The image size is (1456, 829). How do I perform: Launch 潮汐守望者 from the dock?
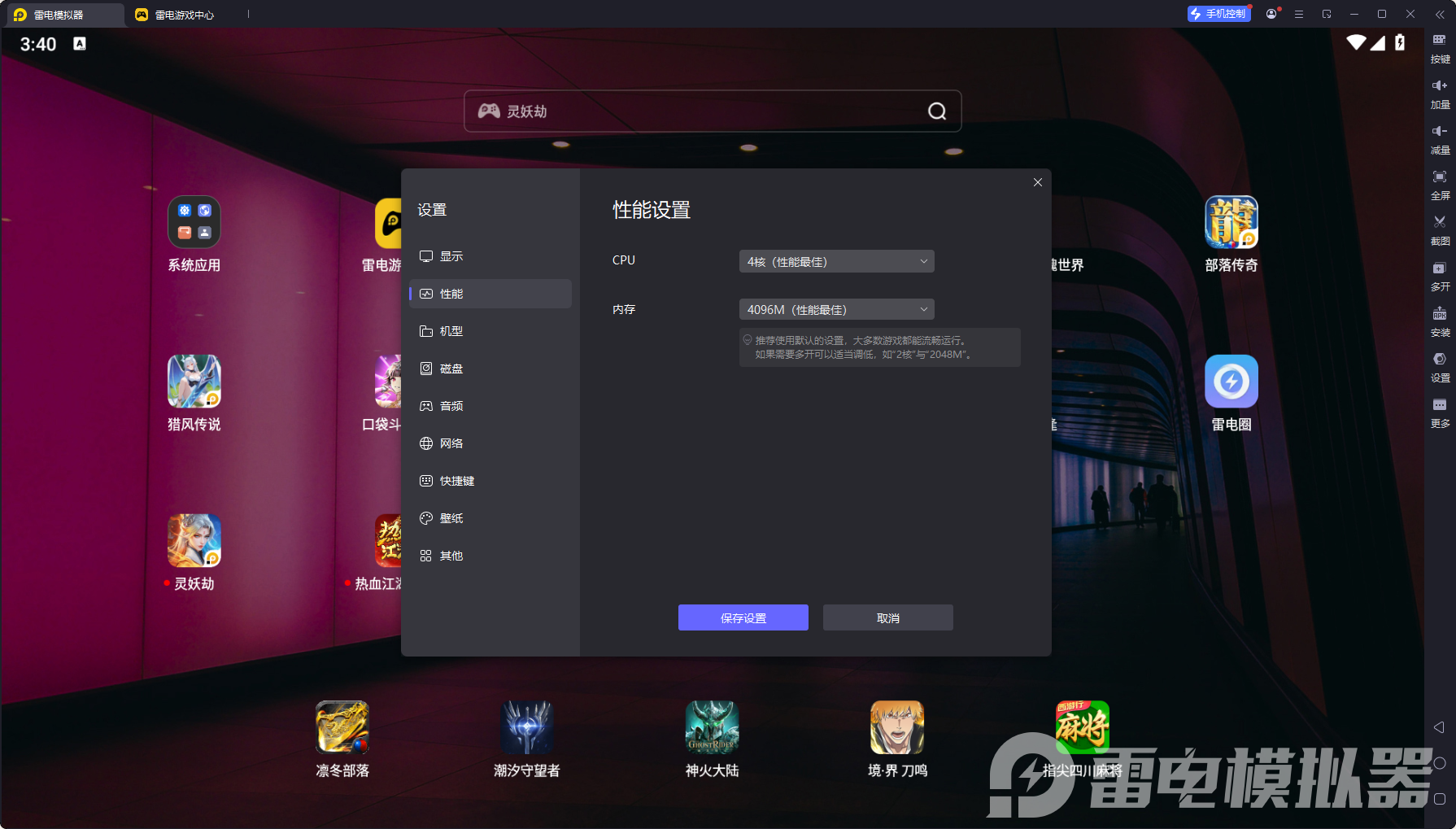tap(527, 727)
